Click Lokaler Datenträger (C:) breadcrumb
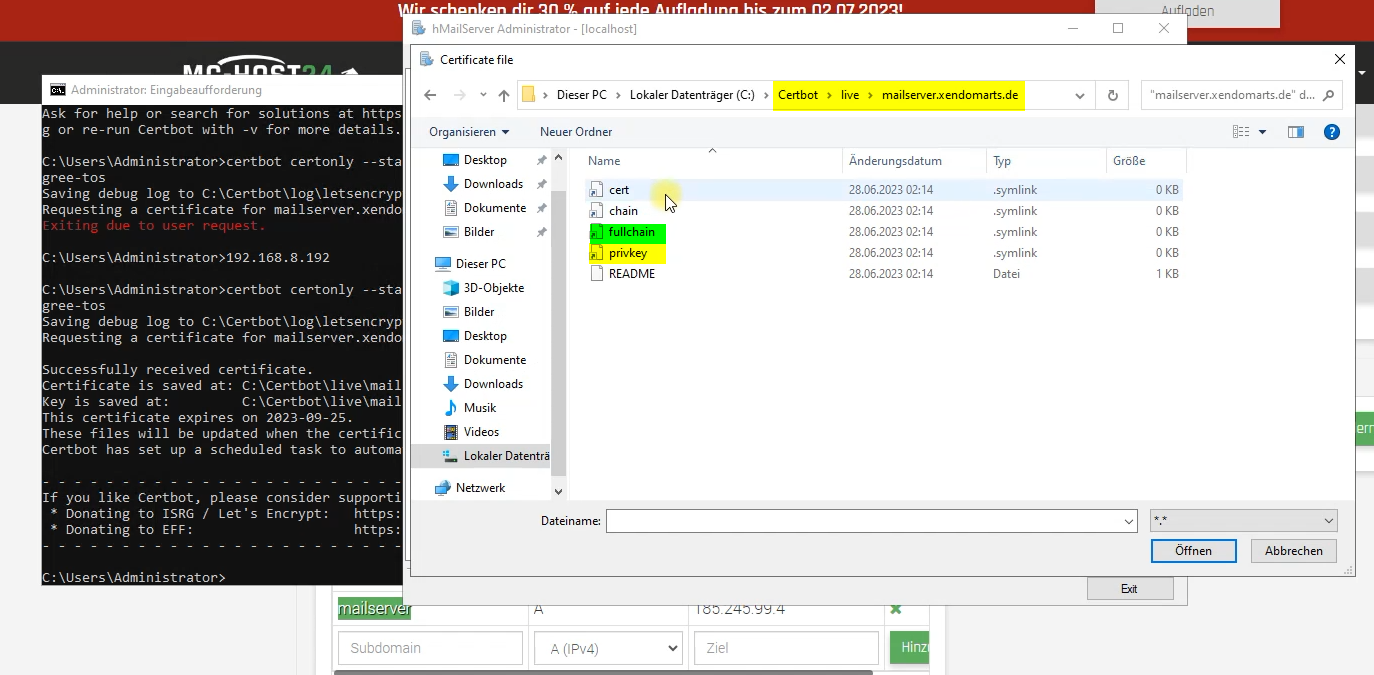The height and width of the screenshot is (675, 1374). coord(692,95)
